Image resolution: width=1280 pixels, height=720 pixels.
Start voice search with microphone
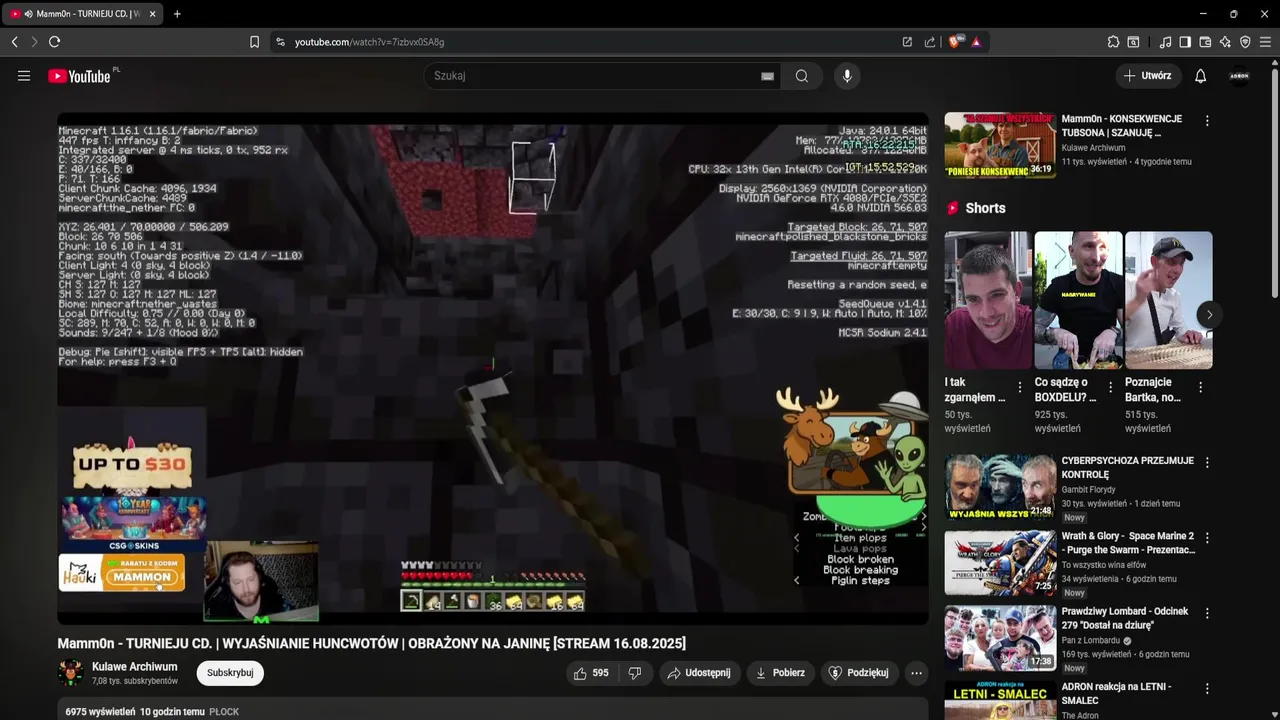[x=847, y=76]
